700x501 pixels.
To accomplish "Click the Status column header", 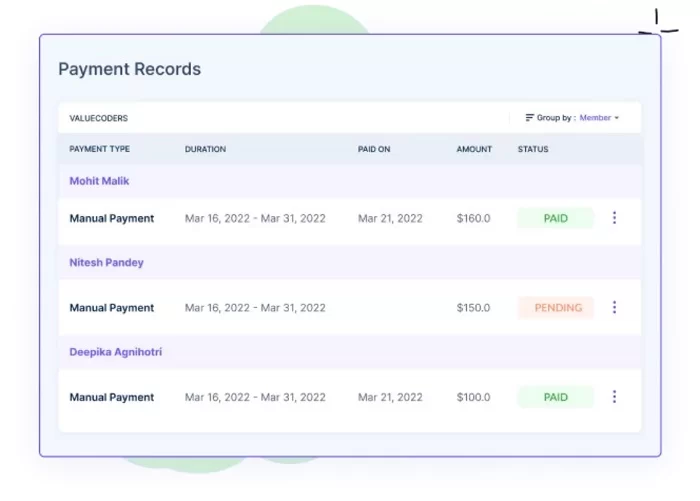I will [x=532, y=149].
